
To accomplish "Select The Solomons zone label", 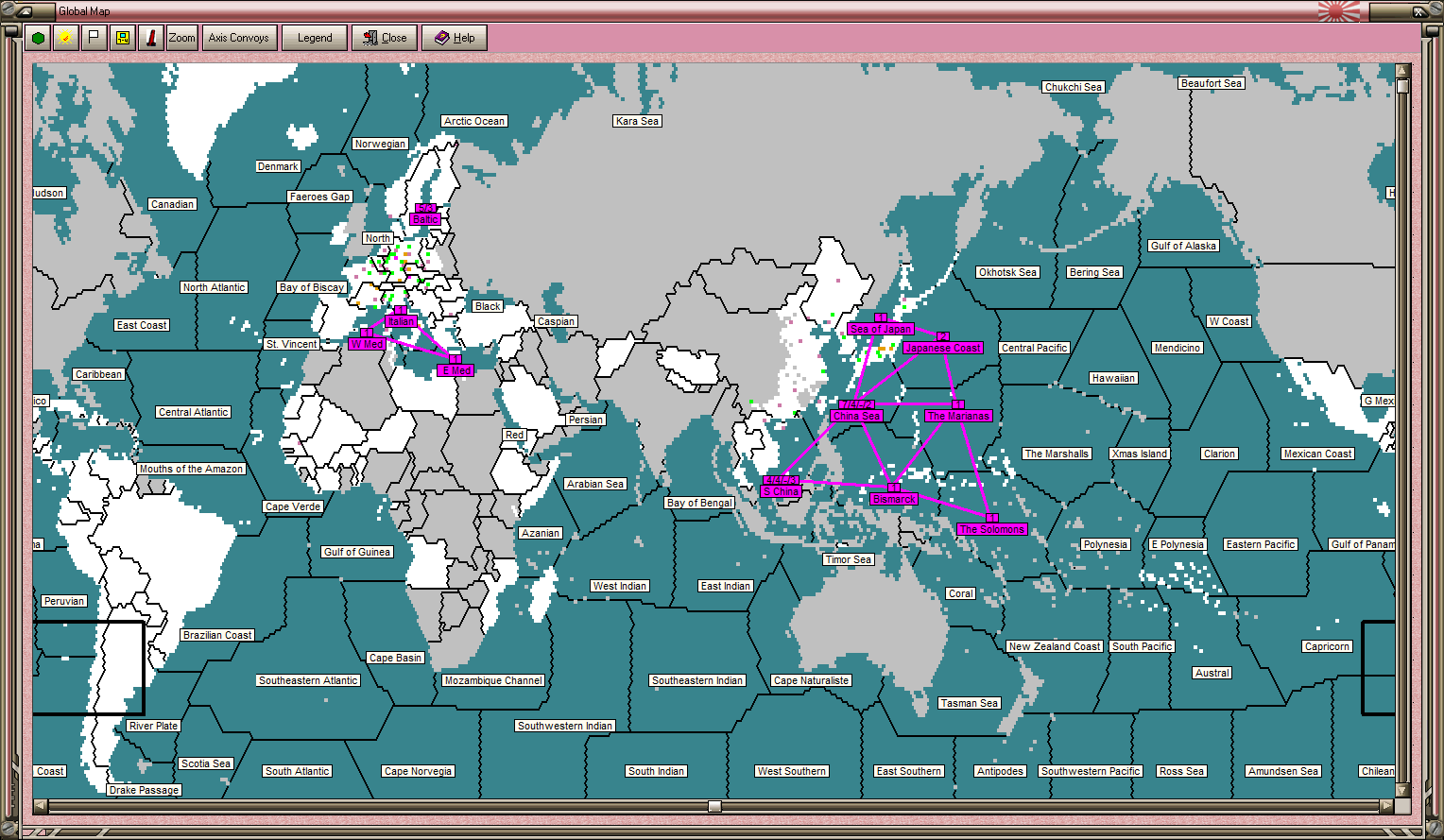I will [991, 529].
